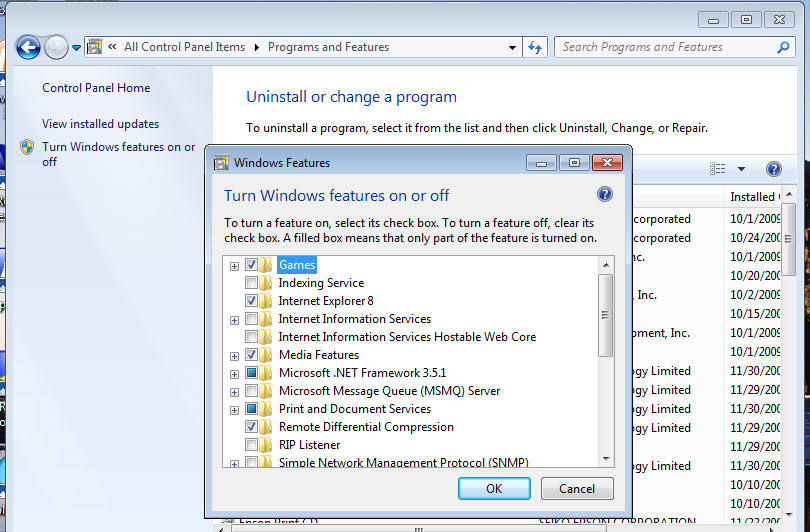Uncheck Remote Differential Compression checkbox
The width and height of the screenshot is (810, 532).
[x=251, y=427]
